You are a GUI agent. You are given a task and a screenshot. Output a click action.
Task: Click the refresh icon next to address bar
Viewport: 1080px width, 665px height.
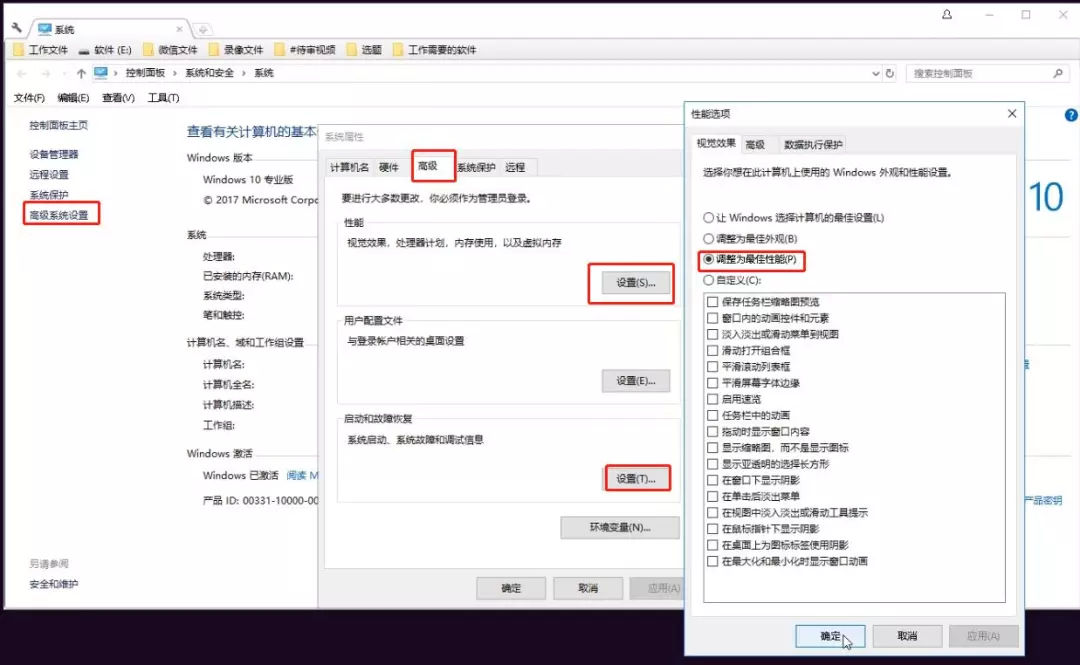(x=888, y=72)
